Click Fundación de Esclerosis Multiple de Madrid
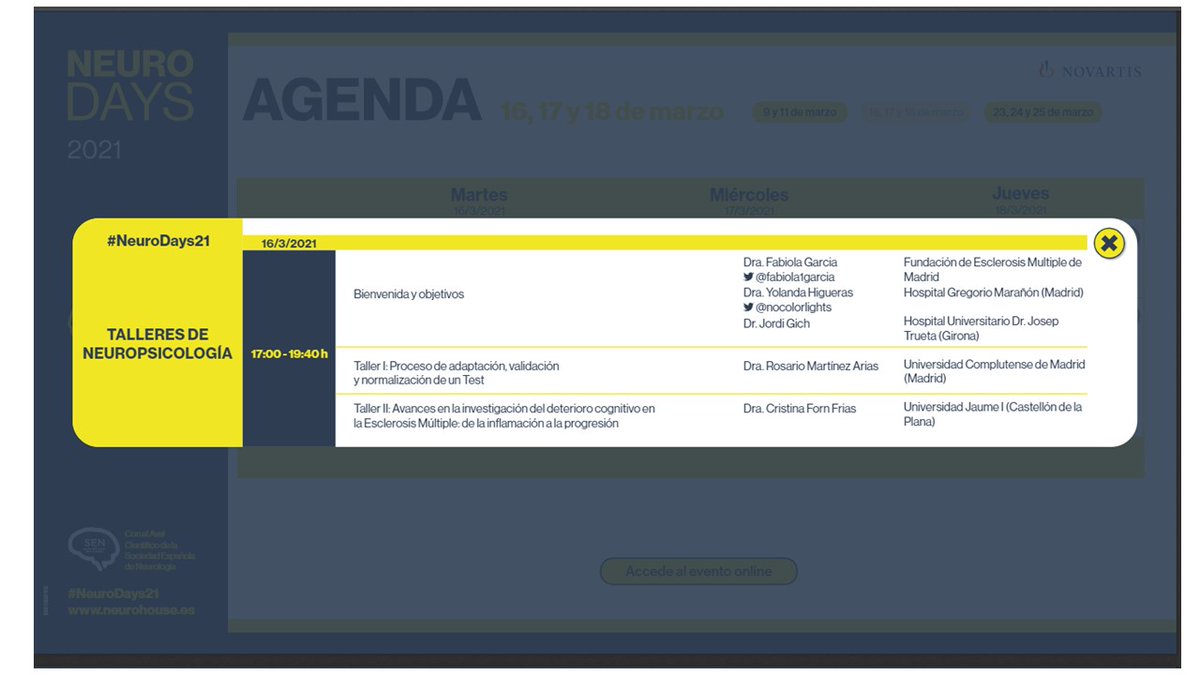The height and width of the screenshot is (675, 1200). click(x=992, y=270)
